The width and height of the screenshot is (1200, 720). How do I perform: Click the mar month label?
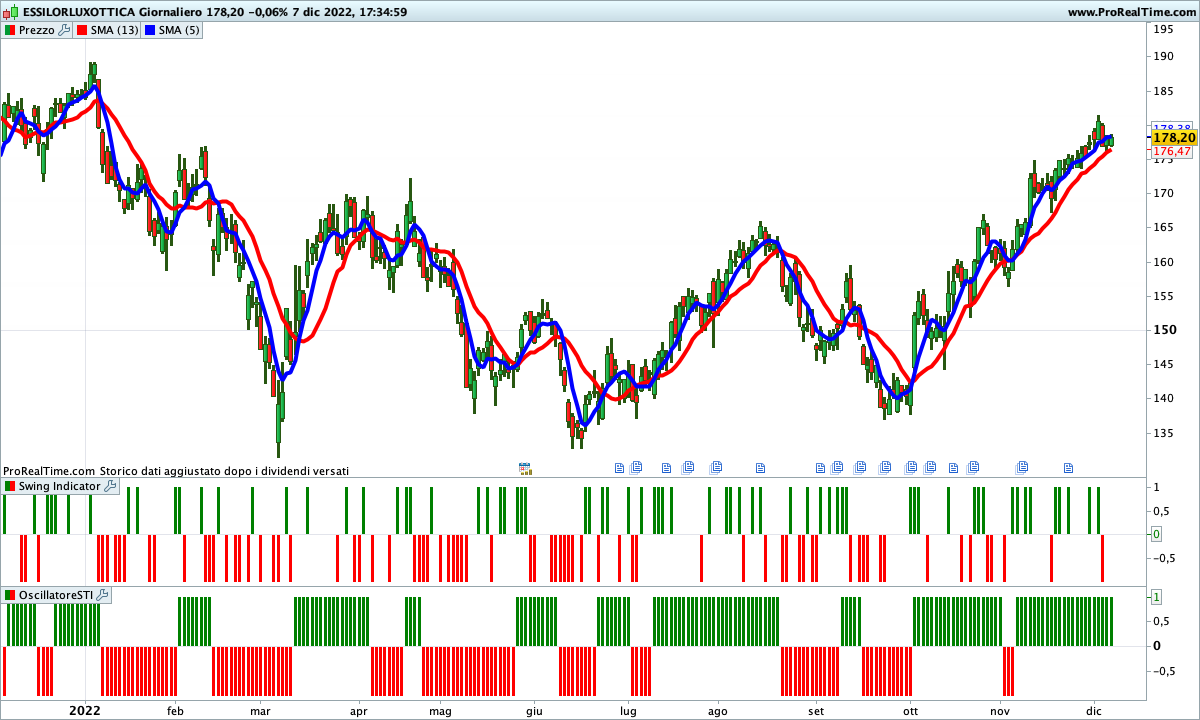[261, 710]
